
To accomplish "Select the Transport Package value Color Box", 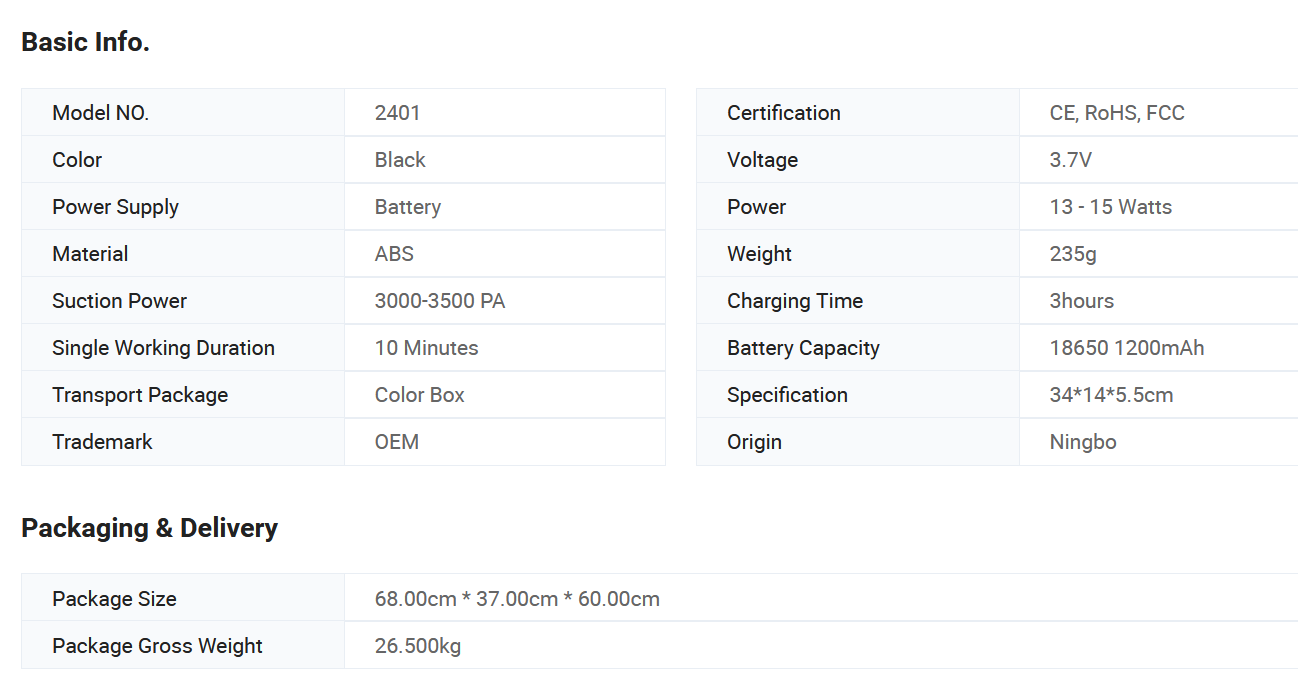I will [420, 395].
